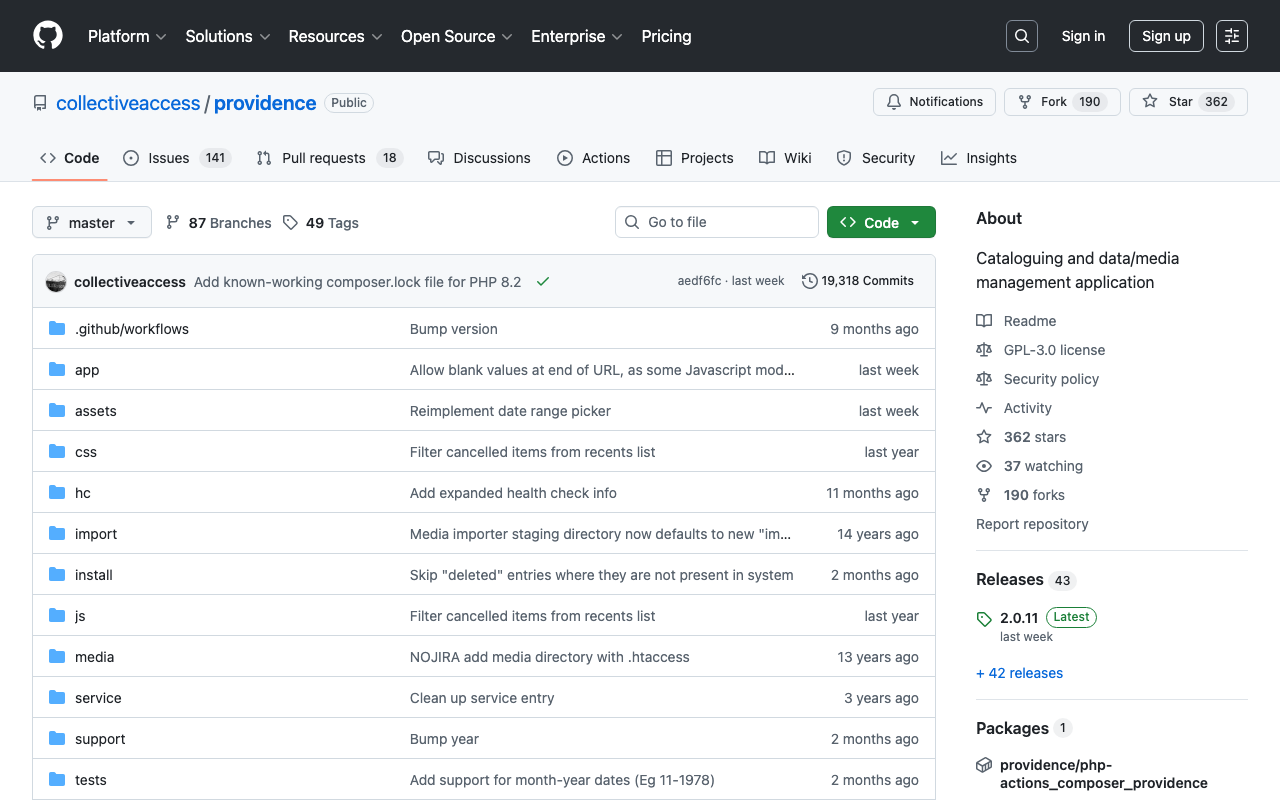The width and height of the screenshot is (1280, 800).
Task: Click the Go to file search field
Action: point(717,222)
